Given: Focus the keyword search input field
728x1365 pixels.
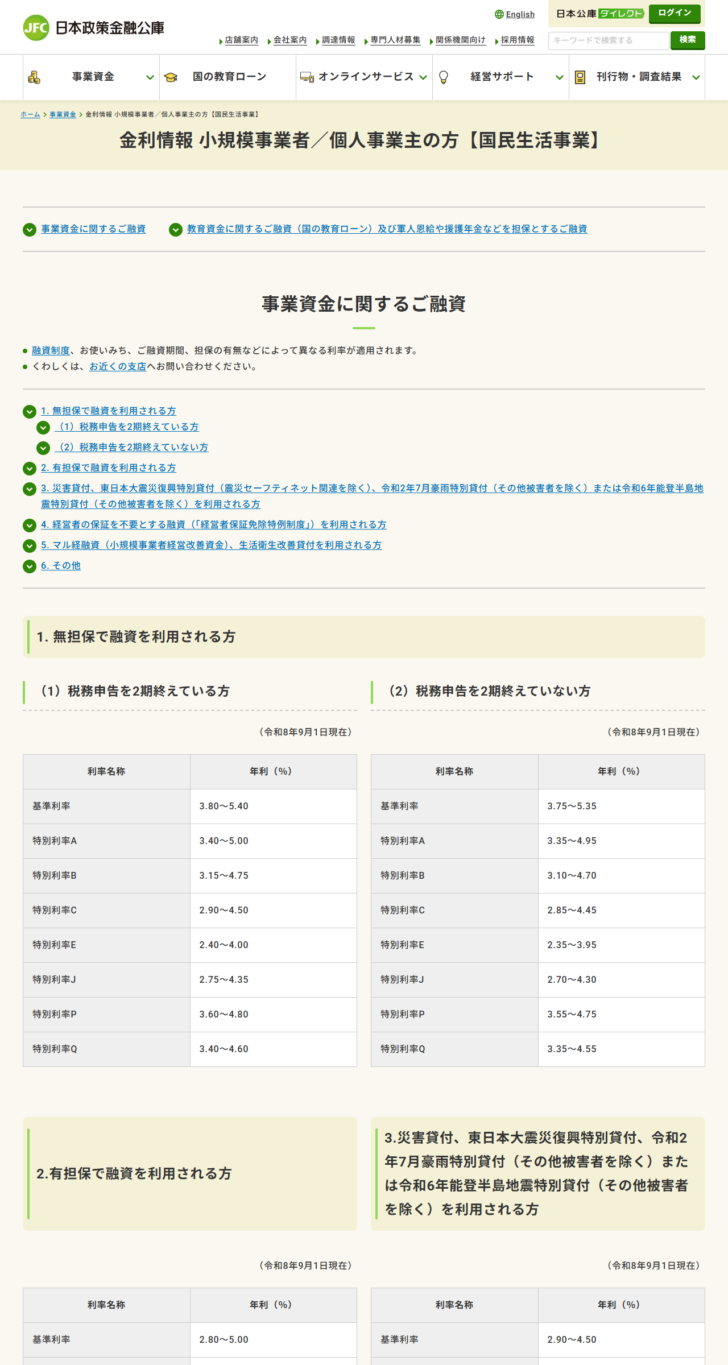Looking at the screenshot, I should [608, 40].
